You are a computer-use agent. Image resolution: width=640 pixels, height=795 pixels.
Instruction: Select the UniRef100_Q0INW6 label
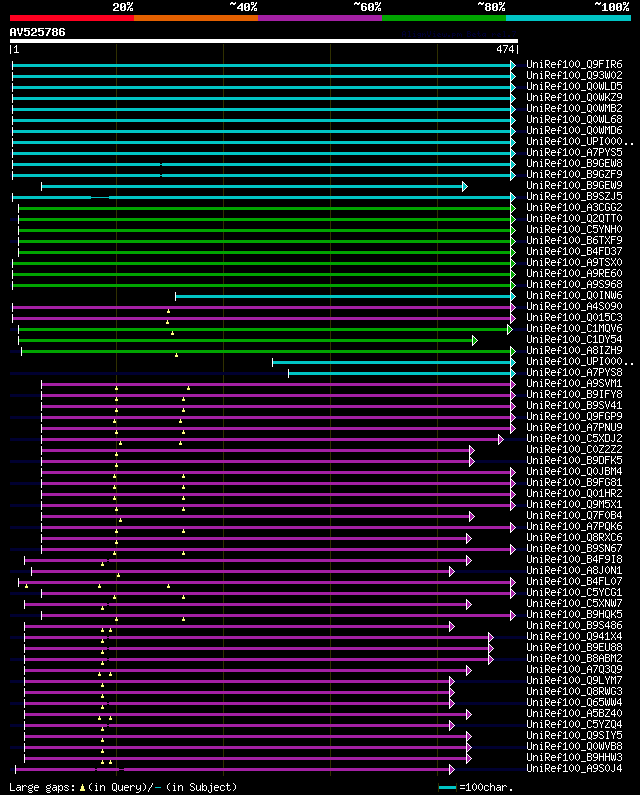point(574,296)
